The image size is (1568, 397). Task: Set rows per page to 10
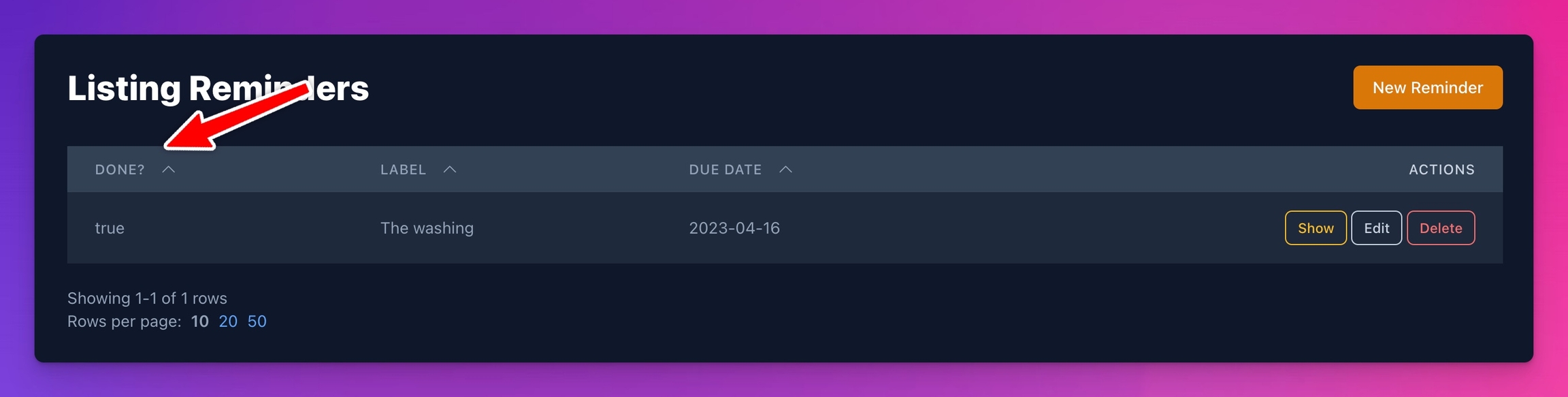coord(199,321)
